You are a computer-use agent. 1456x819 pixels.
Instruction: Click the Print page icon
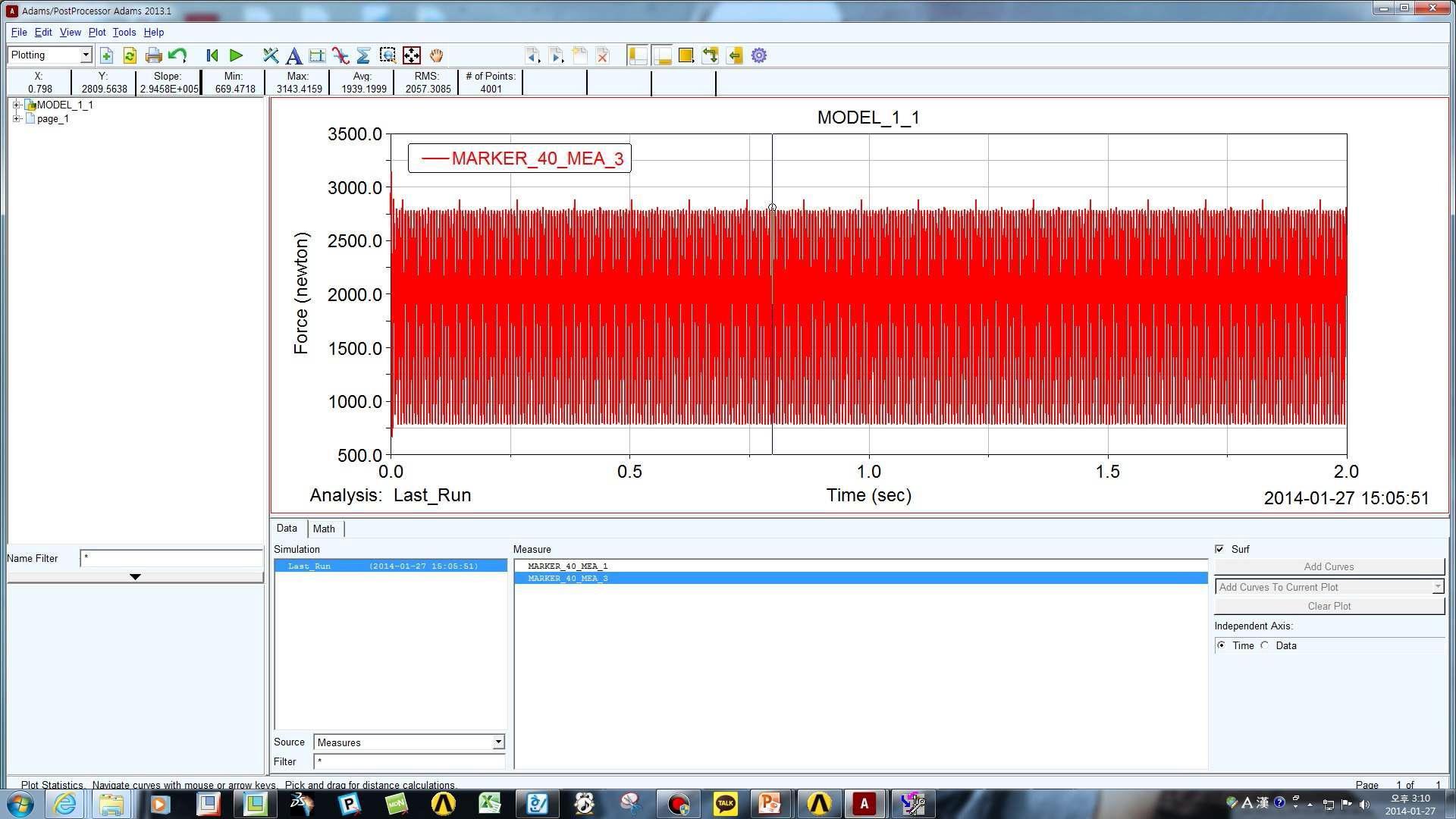tap(154, 55)
